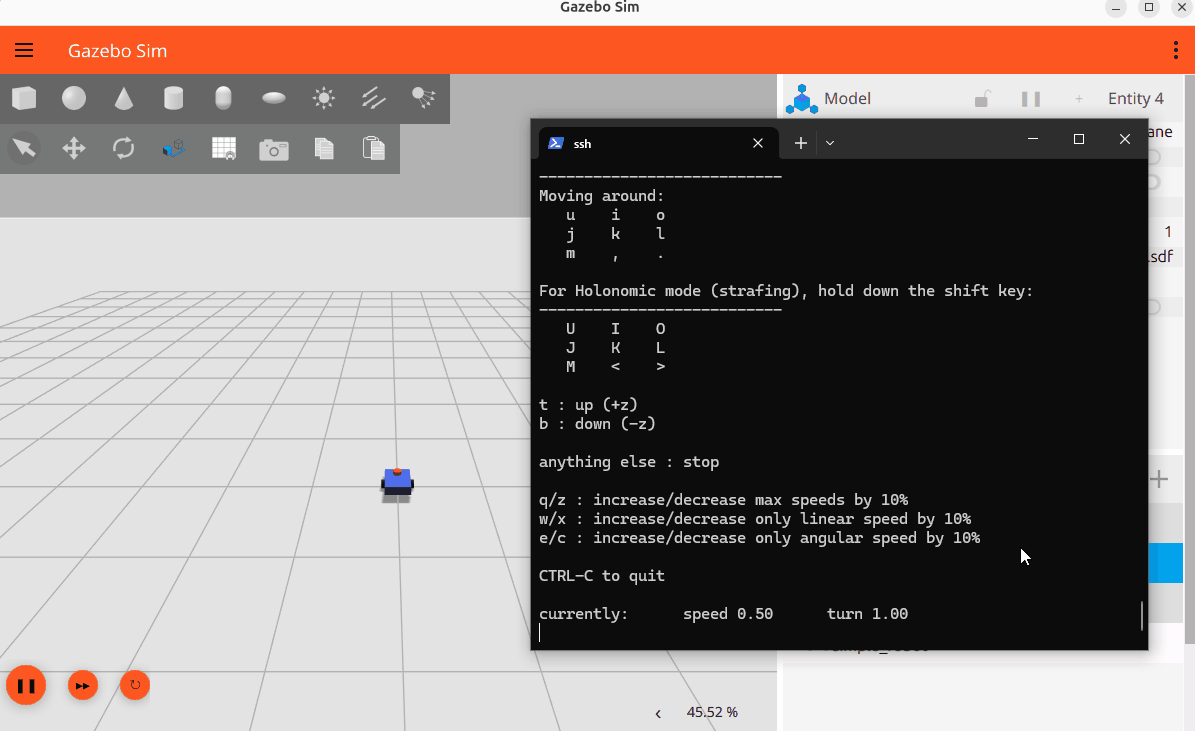The image size is (1195, 731).
Task: Insert a sphere shape
Action: click(x=74, y=98)
